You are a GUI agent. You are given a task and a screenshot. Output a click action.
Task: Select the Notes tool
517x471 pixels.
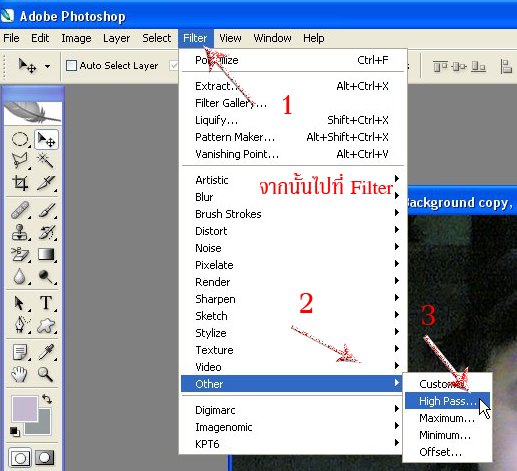pos(20,352)
